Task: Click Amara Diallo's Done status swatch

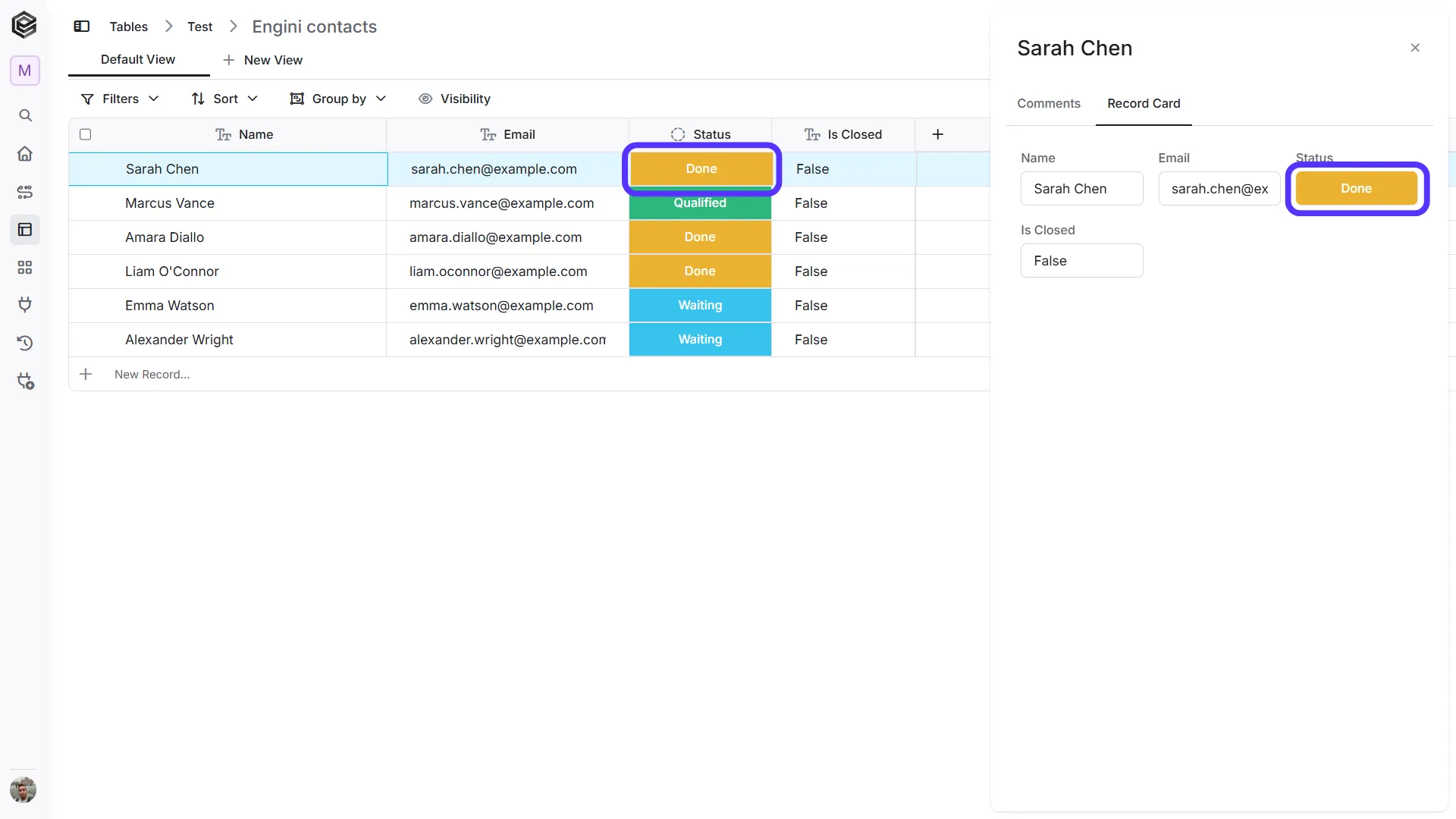Action: pos(700,237)
